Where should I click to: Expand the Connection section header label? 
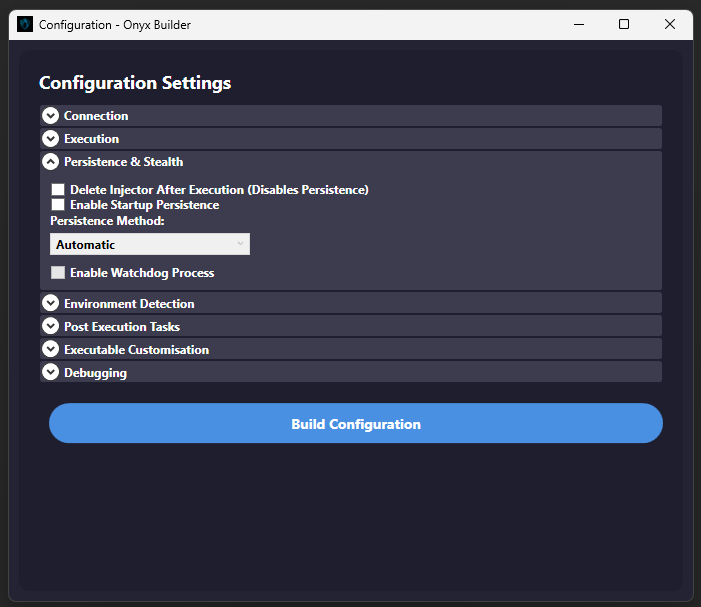pyautogui.click(x=96, y=116)
